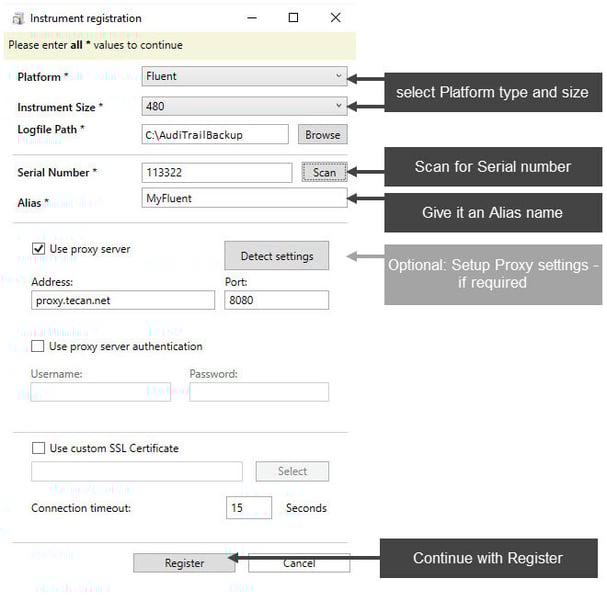Image resolution: width=607 pixels, height=601 pixels.
Task: Click the 'Serial Number *' label
Action: click(57, 172)
